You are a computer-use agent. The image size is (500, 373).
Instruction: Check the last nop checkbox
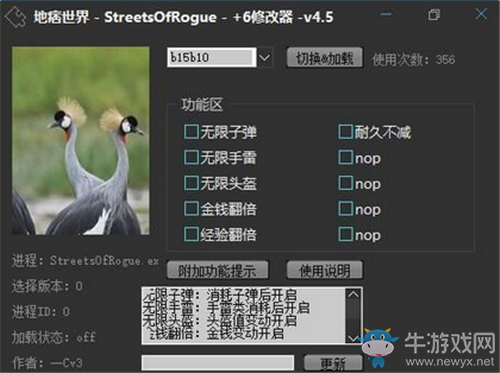click(x=346, y=234)
